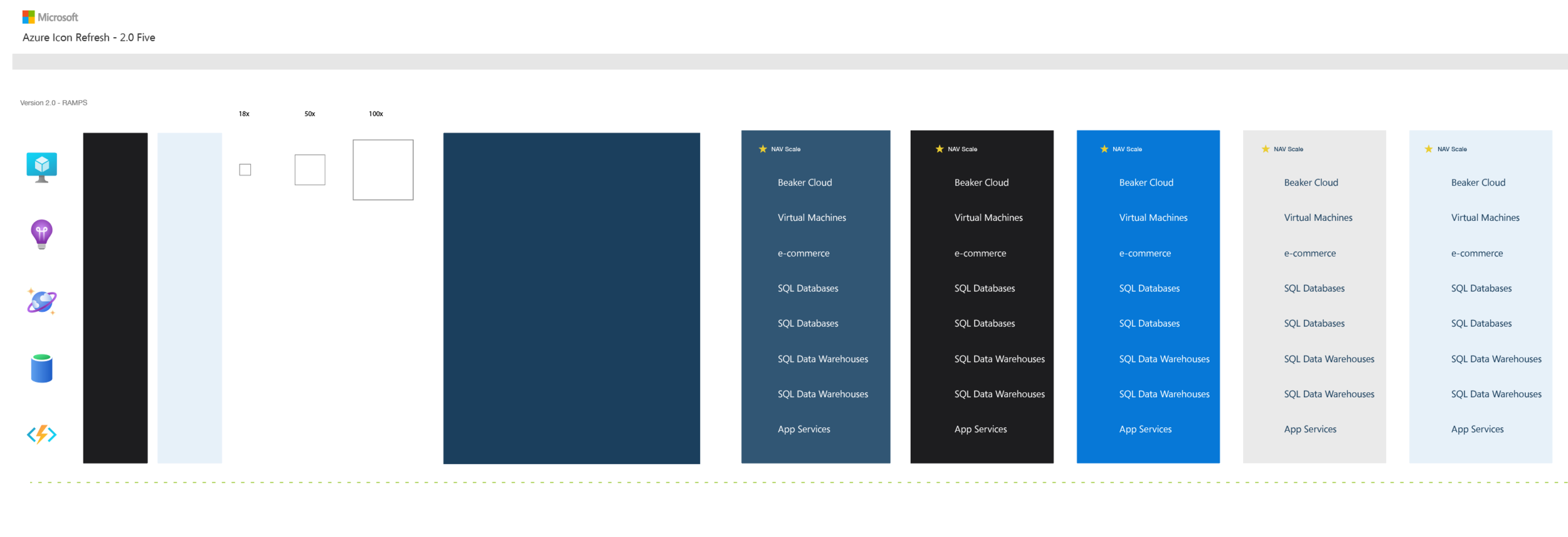The width and height of the screenshot is (1568, 537).
Task: Choose e-commerce in the slate blue panel
Action: 803,253
